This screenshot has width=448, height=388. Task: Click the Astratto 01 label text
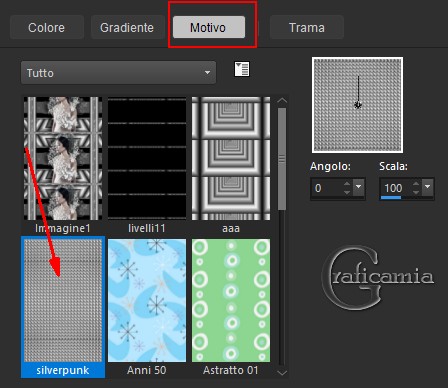[231, 370]
